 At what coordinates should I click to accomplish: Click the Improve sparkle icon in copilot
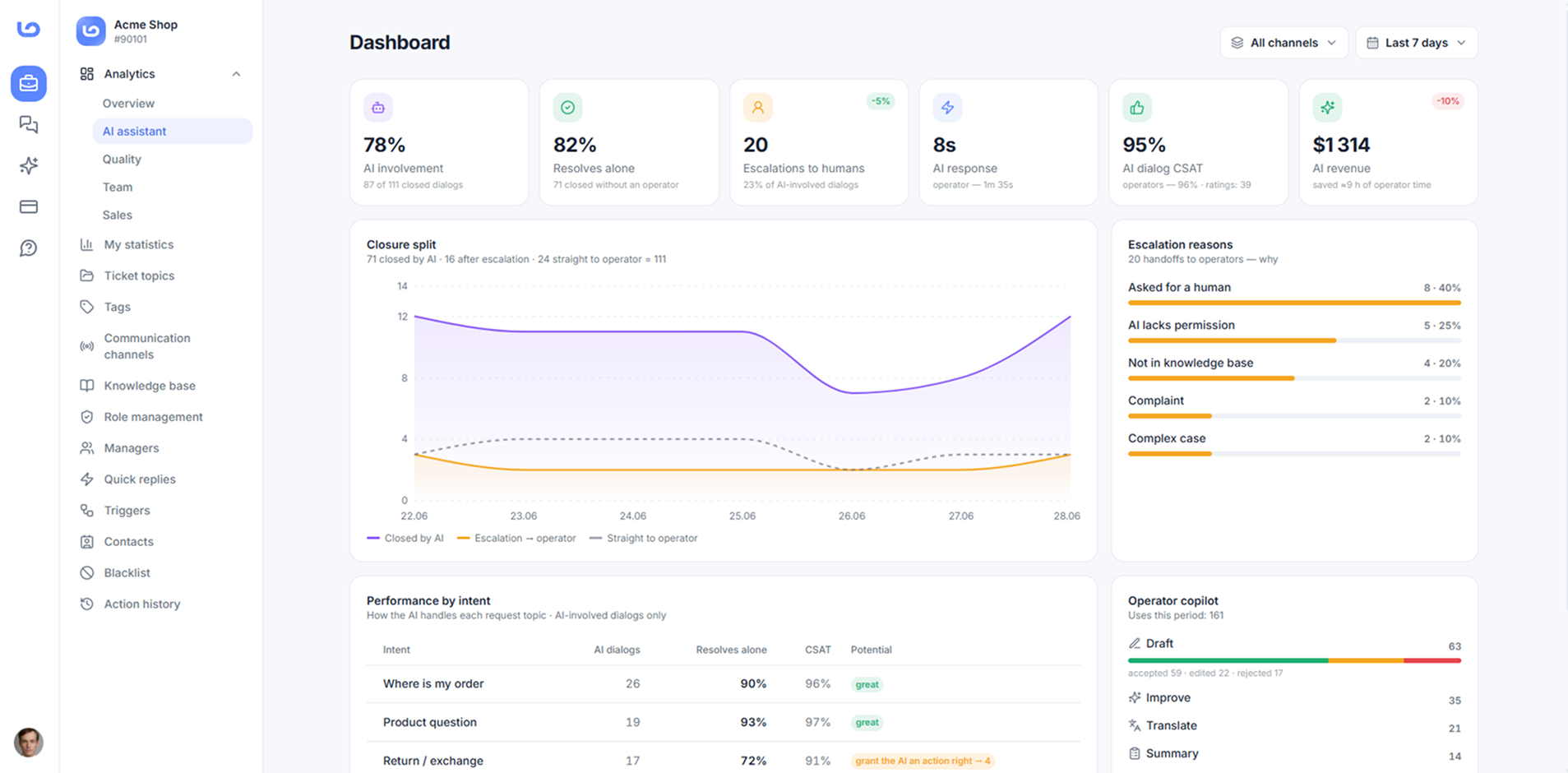pos(1135,698)
